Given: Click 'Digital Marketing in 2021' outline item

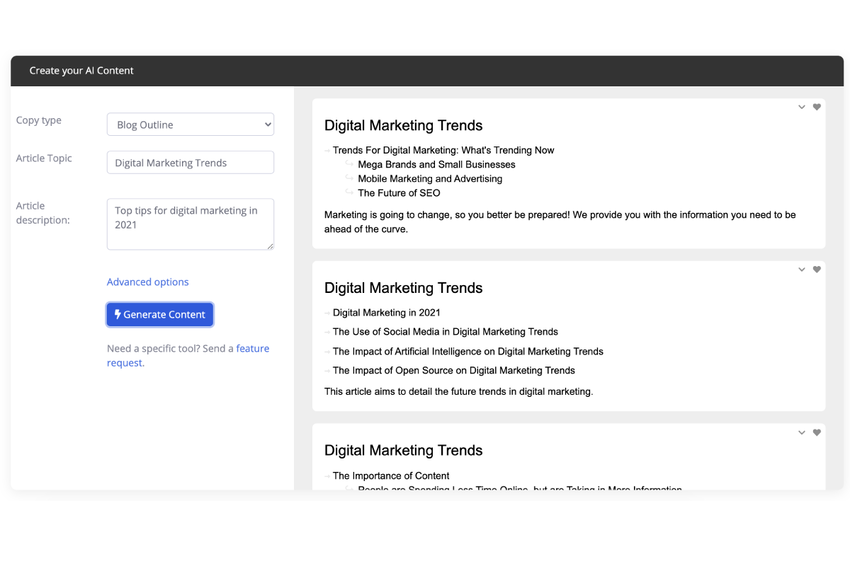Looking at the screenshot, I should 387,313.
